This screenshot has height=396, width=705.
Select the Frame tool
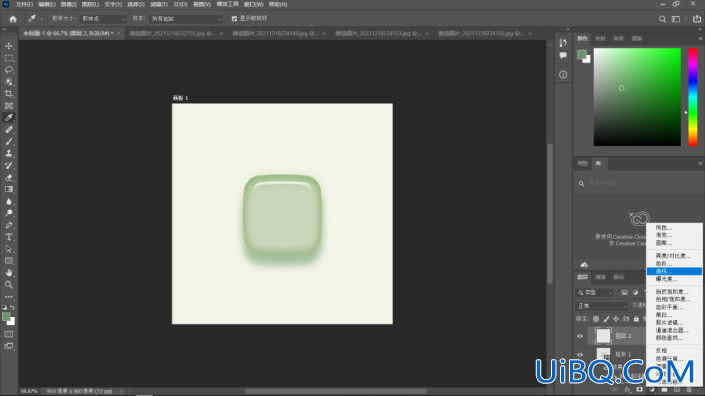[x=9, y=106]
